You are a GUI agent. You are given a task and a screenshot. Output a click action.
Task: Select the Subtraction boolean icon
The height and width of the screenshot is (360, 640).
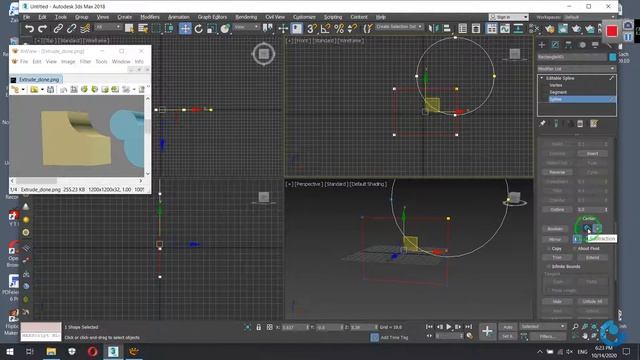[587, 229]
